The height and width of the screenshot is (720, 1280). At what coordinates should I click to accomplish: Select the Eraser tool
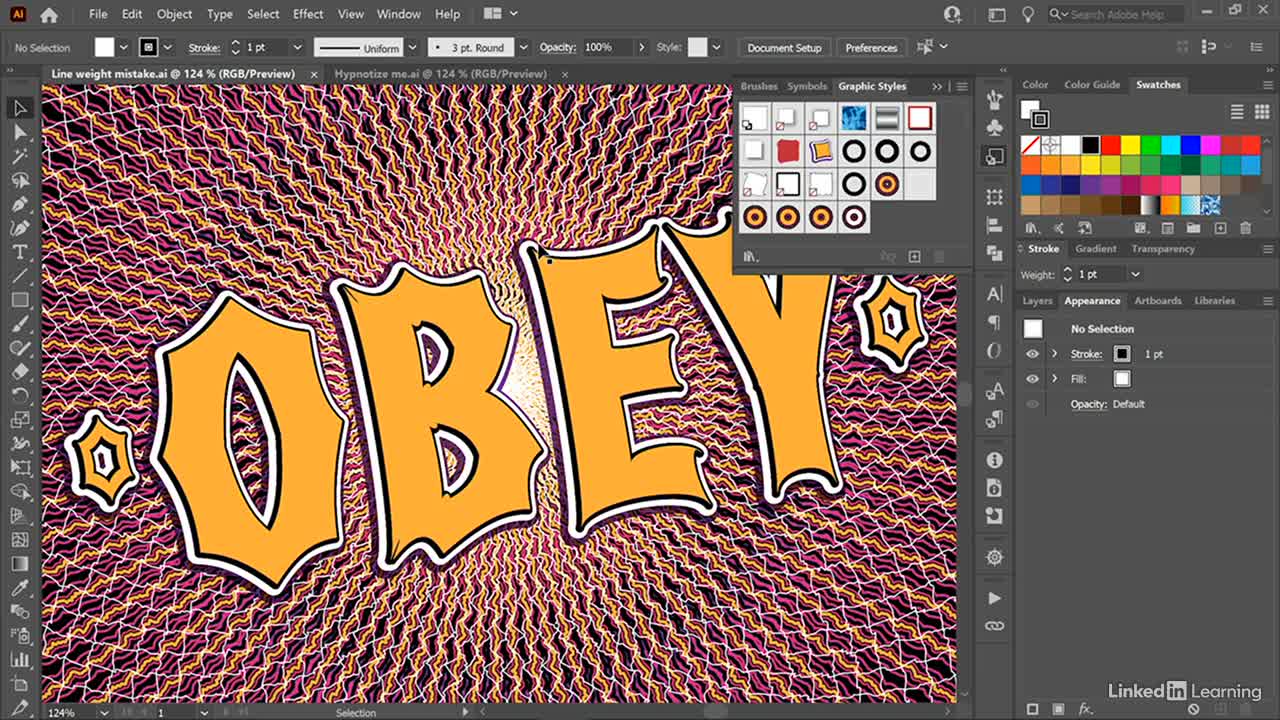click(19, 372)
